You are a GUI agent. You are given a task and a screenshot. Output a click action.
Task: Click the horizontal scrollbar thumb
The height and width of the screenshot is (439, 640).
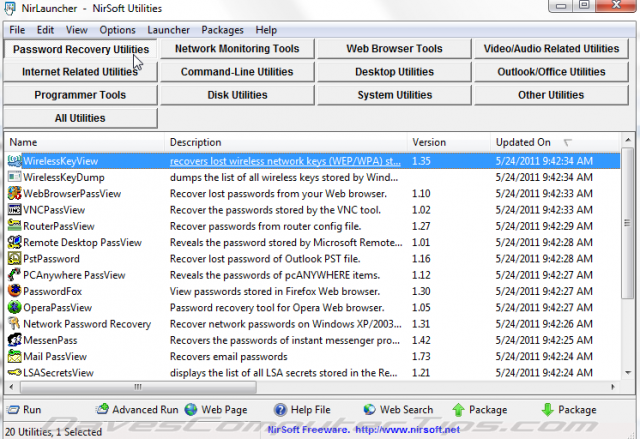click(138, 387)
